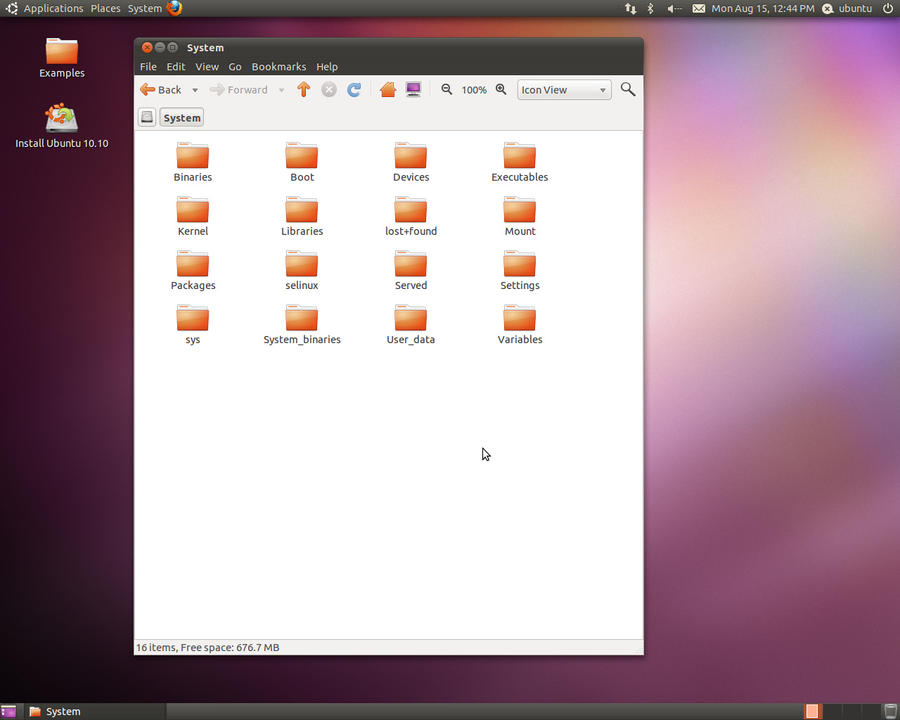Open the Go menu
This screenshot has height=720, width=900.
(235, 67)
